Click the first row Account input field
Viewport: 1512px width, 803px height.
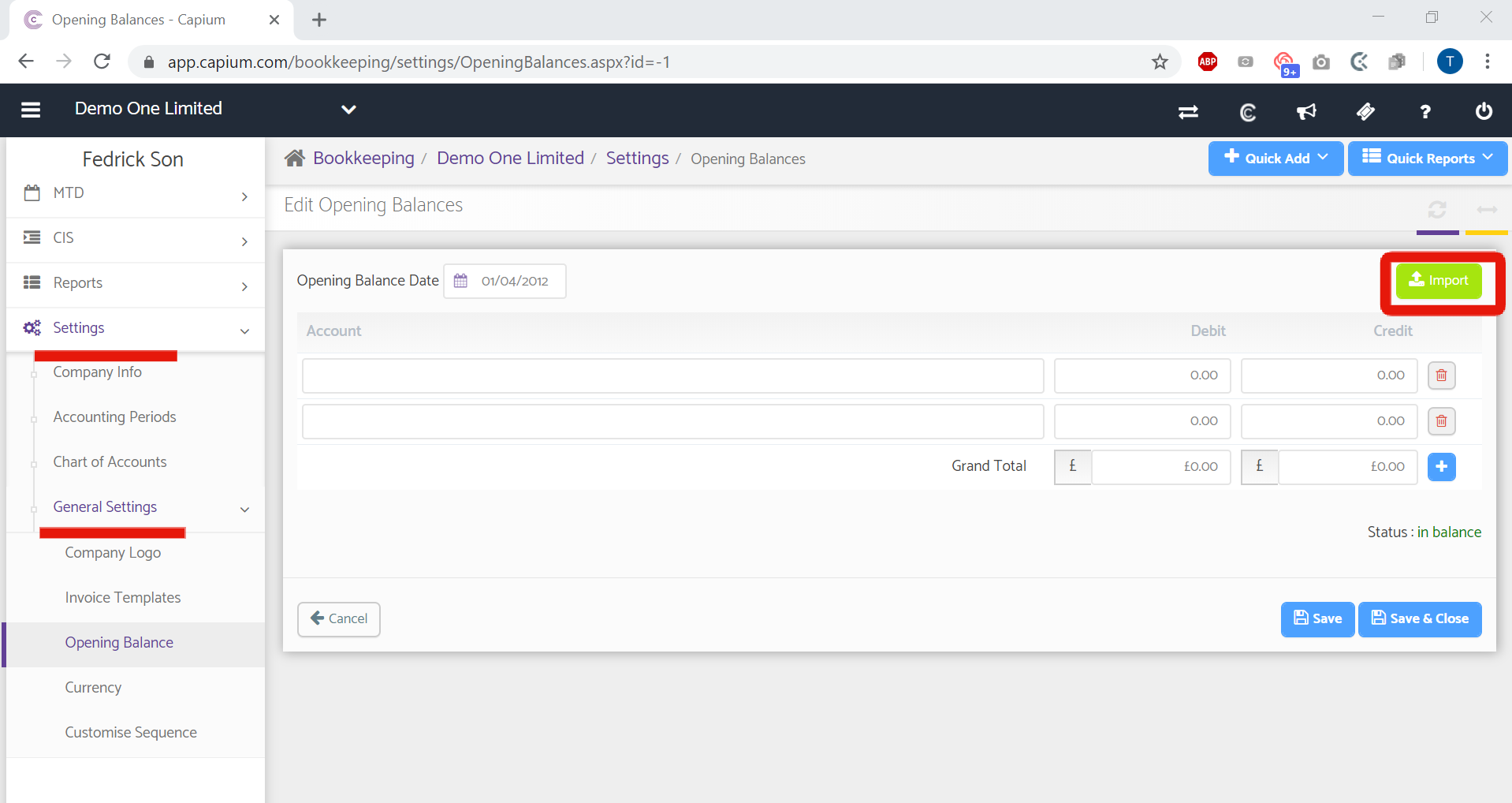click(x=672, y=375)
